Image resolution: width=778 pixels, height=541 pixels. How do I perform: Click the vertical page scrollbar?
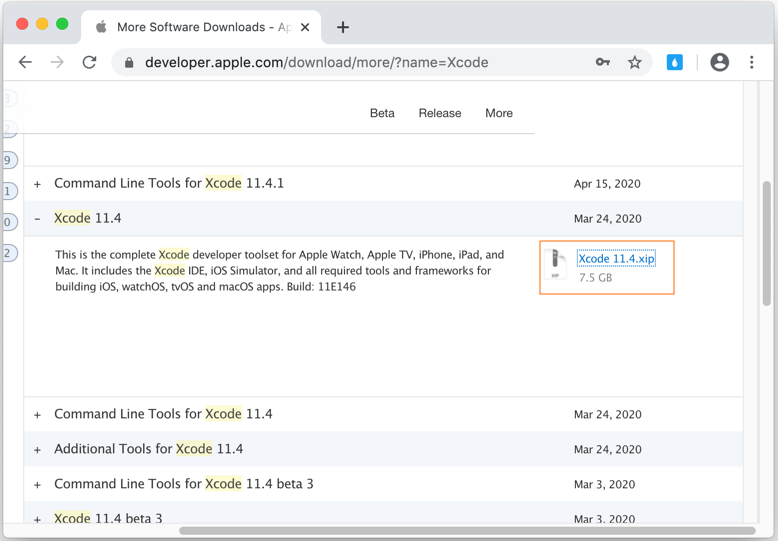click(766, 243)
